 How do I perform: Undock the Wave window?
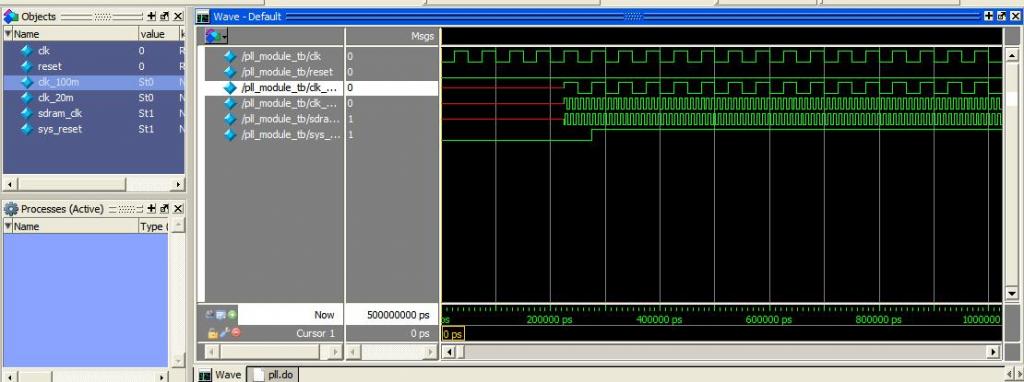click(x=1002, y=16)
